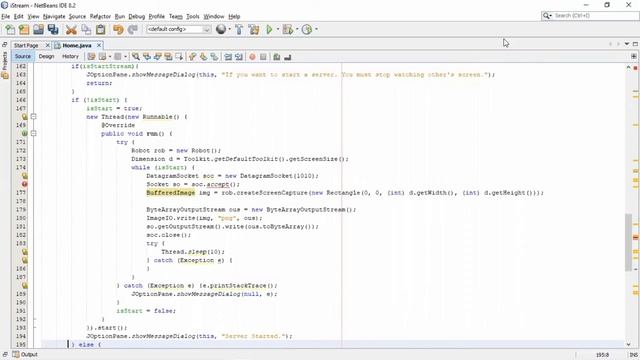Open the Tools menu

point(193,16)
